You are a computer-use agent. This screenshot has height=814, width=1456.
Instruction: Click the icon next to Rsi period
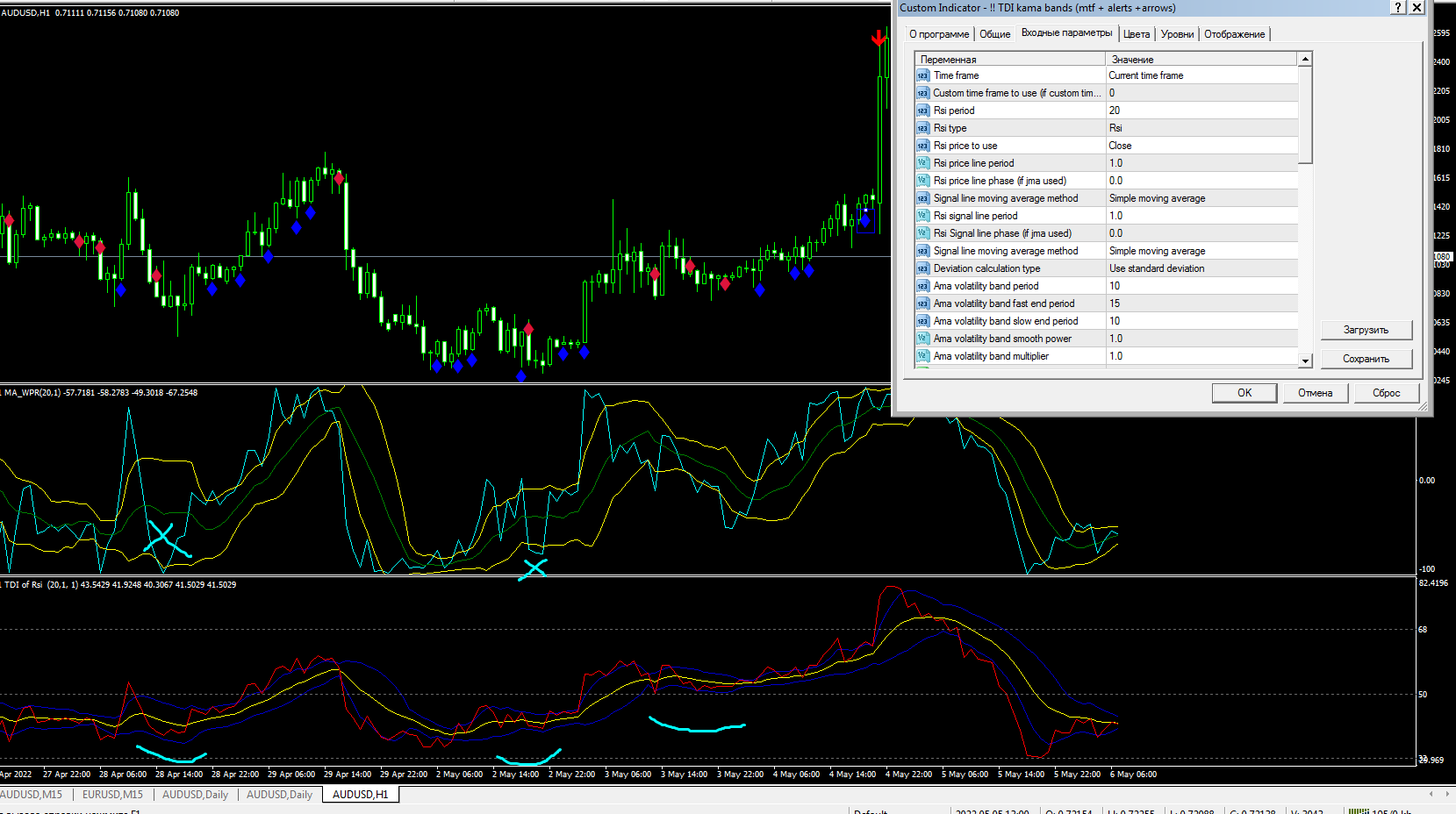922,111
